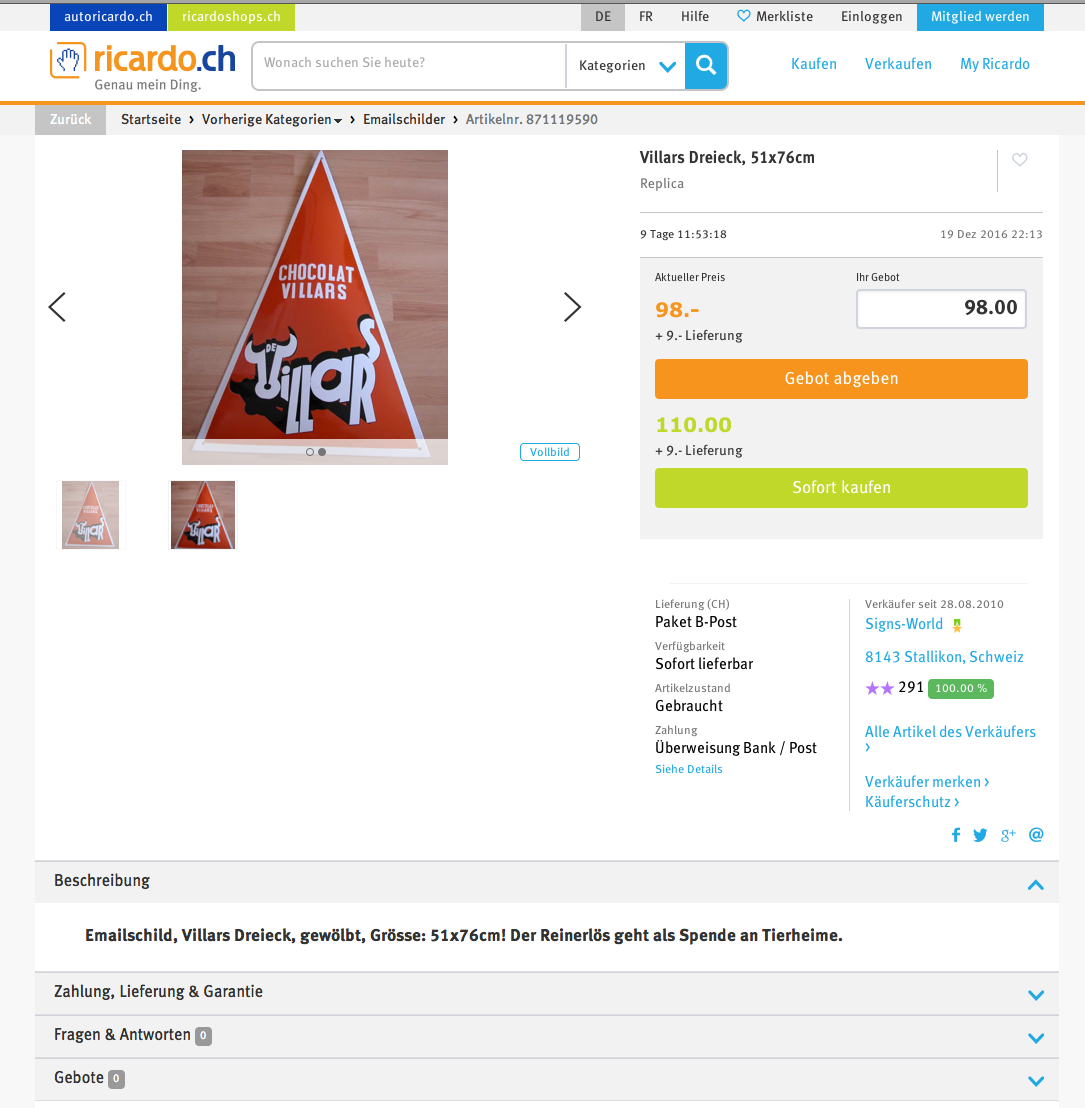
Task: Share listing on Twitter
Action: (980, 835)
